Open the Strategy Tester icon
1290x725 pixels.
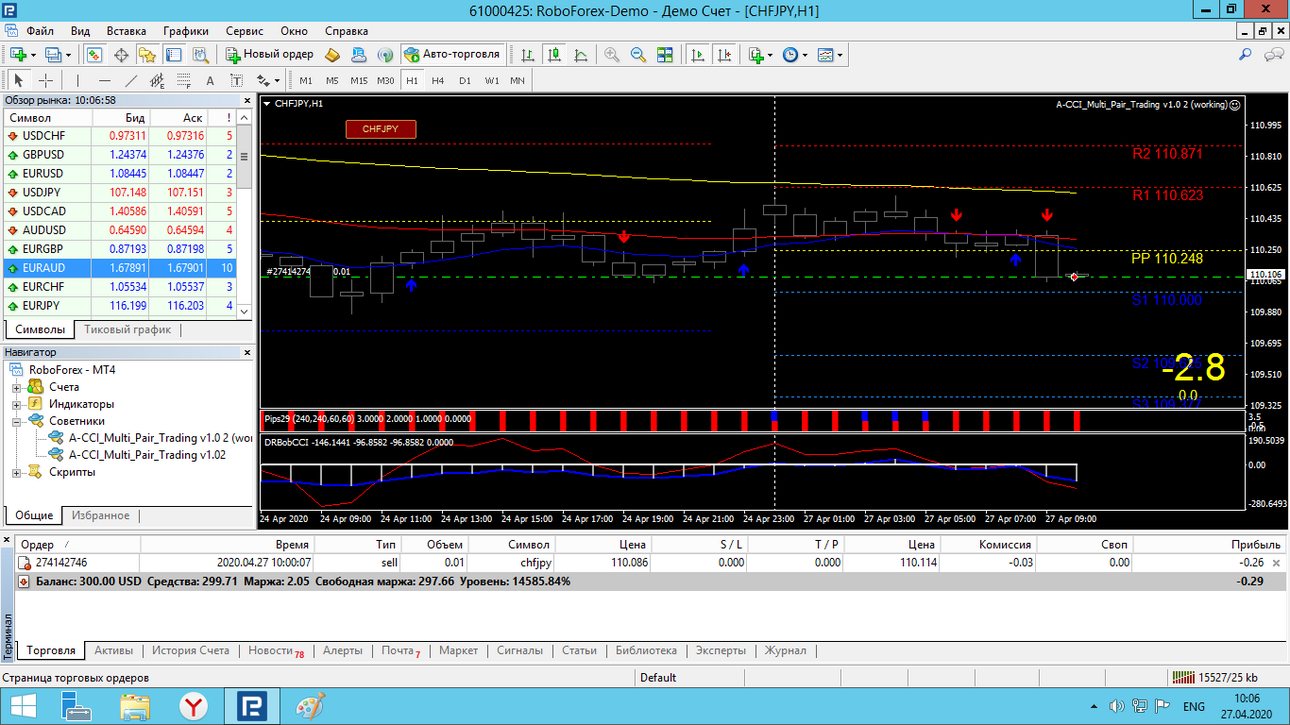click(x=200, y=54)
